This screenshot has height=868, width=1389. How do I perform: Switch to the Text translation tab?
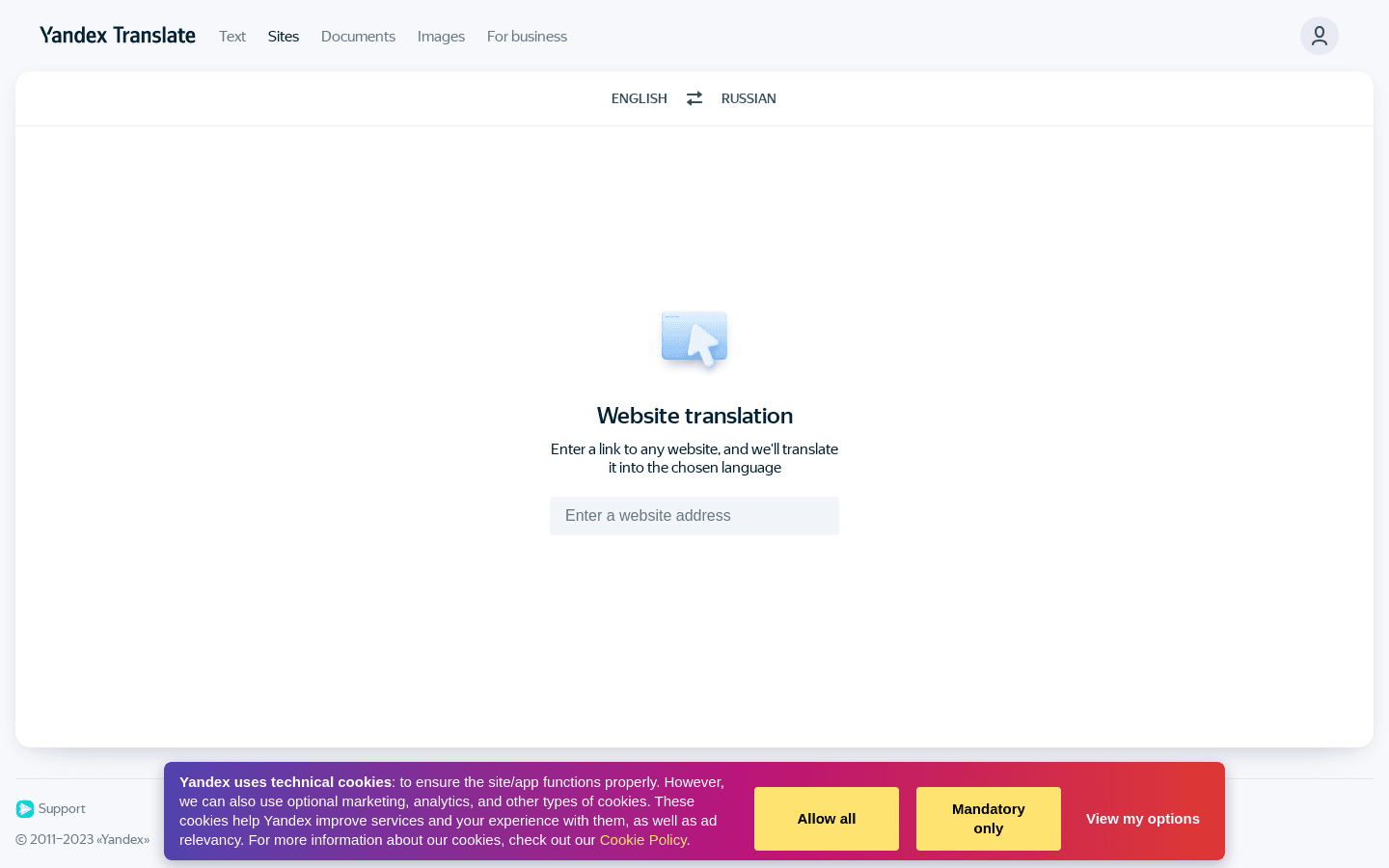pyautogui.click(x=232, y=36)
